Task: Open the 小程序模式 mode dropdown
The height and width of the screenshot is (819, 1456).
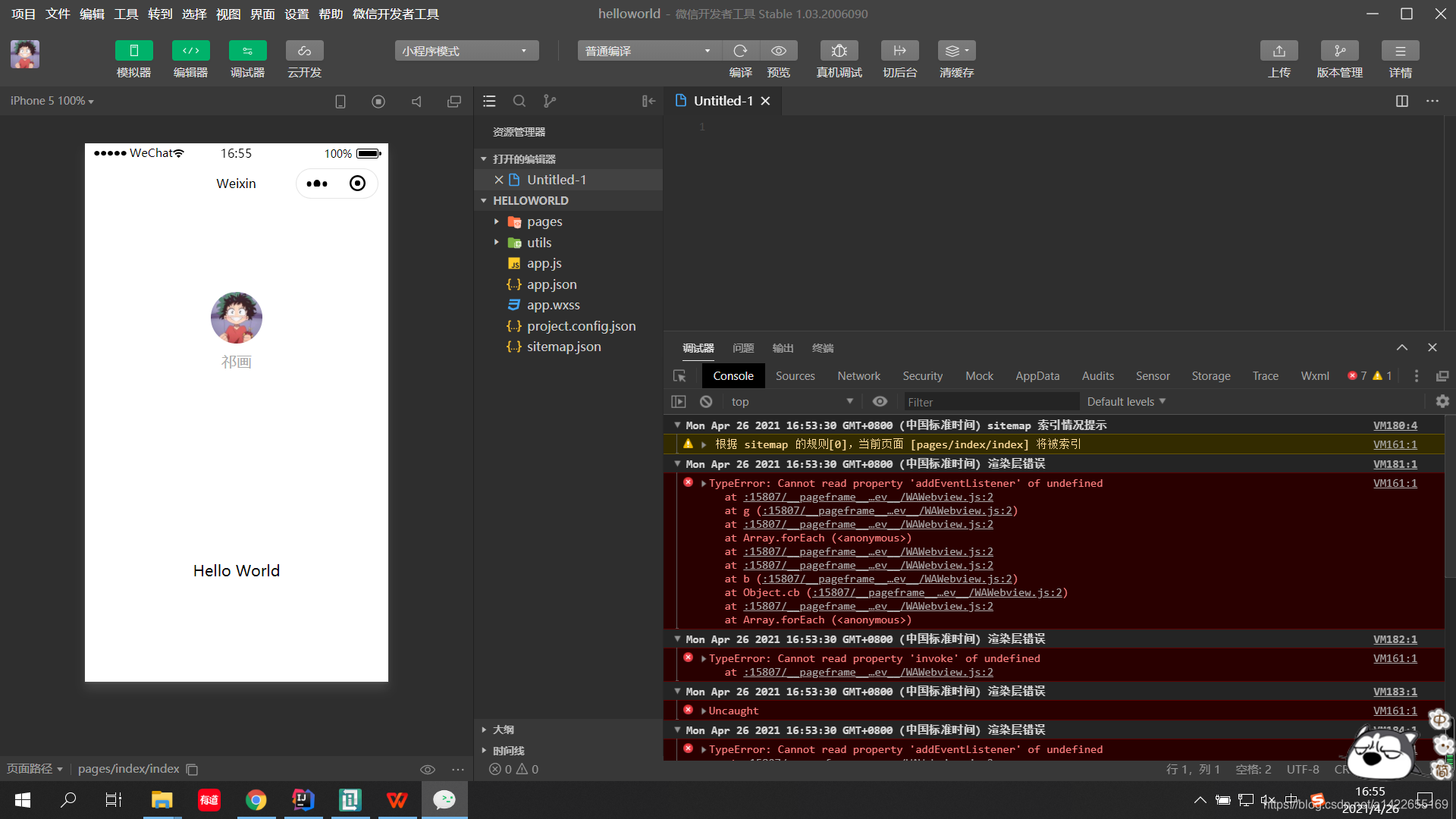Action: tap(466, 51)
